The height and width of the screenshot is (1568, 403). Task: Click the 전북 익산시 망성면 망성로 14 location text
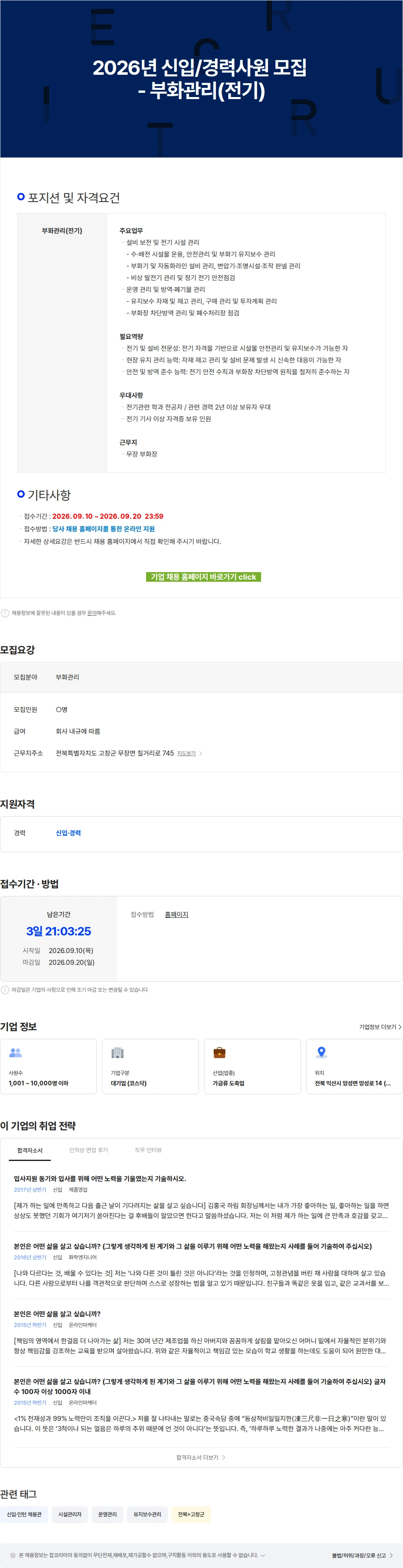(x=353, y=1083)
